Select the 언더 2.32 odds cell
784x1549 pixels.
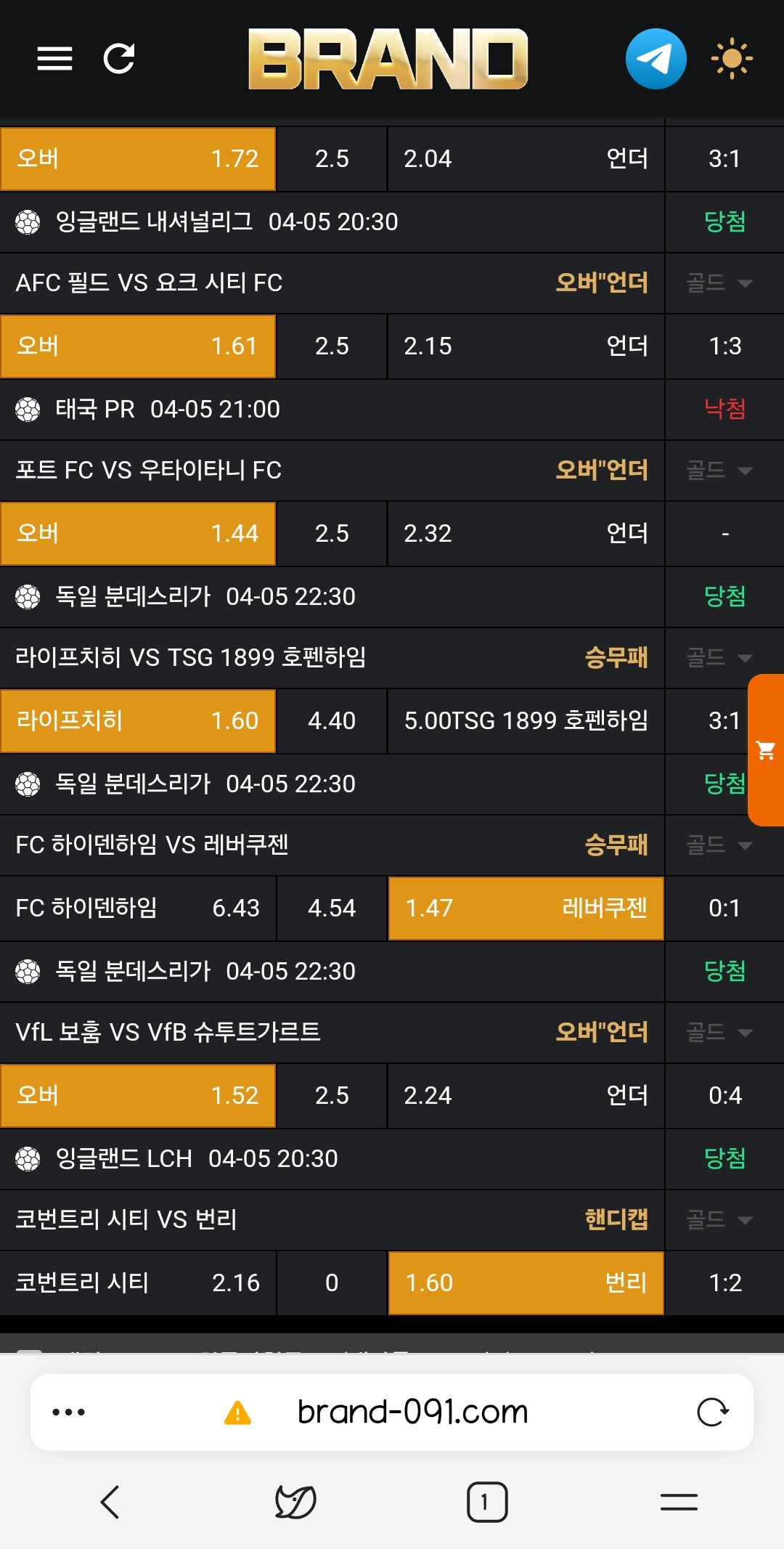[x=526, y=534]
